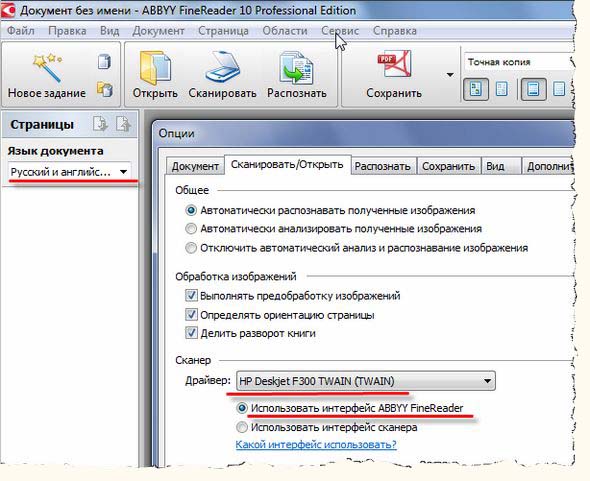Click the Сканировать button label
590x481 pixels.
(222, 93)
